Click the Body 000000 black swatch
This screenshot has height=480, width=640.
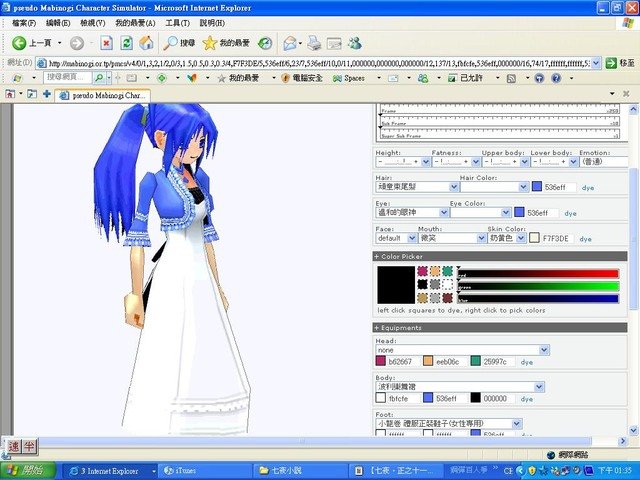click(x=476, y=398)
